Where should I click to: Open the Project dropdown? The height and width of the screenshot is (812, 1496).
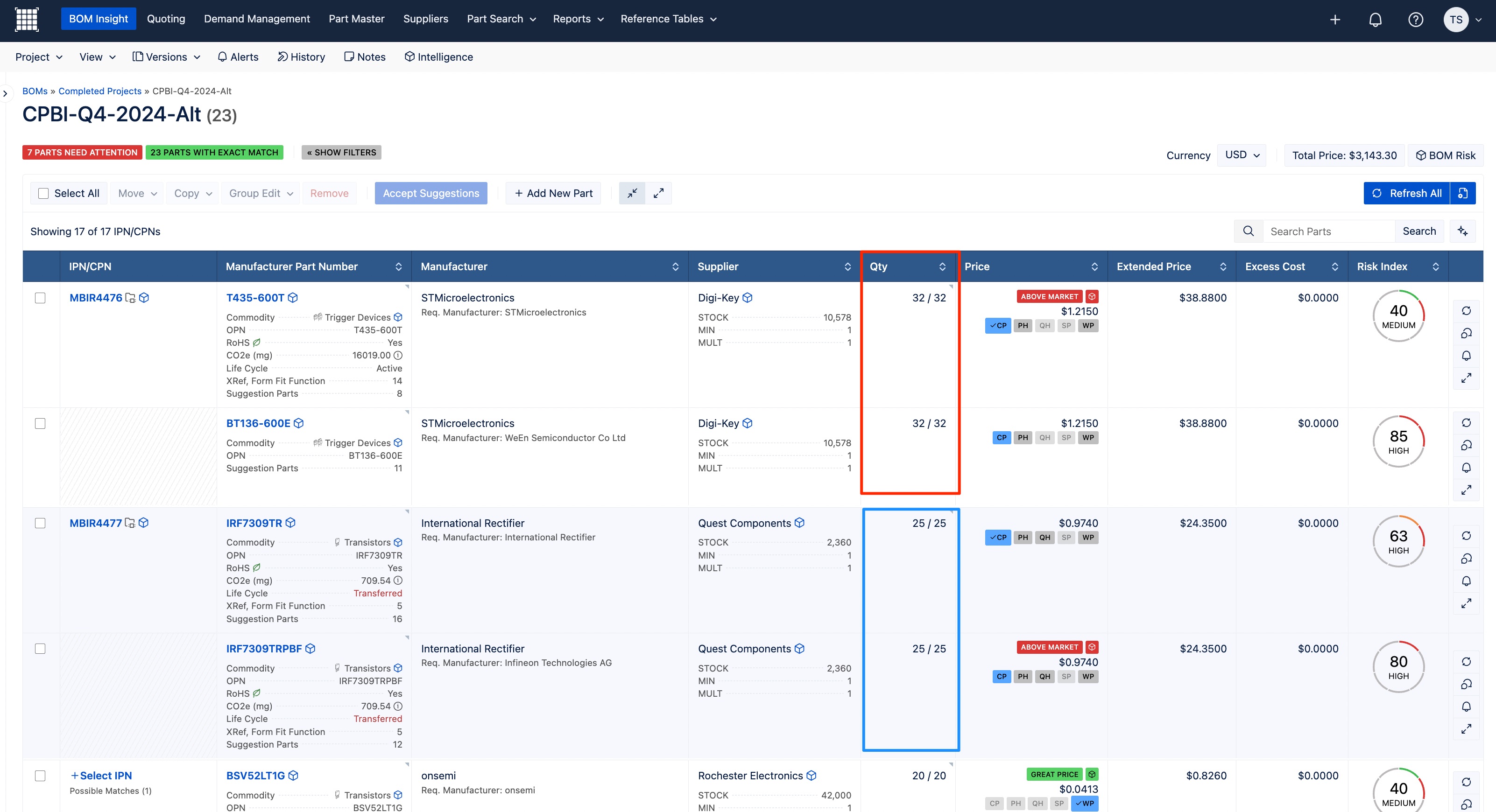point(38,57)
